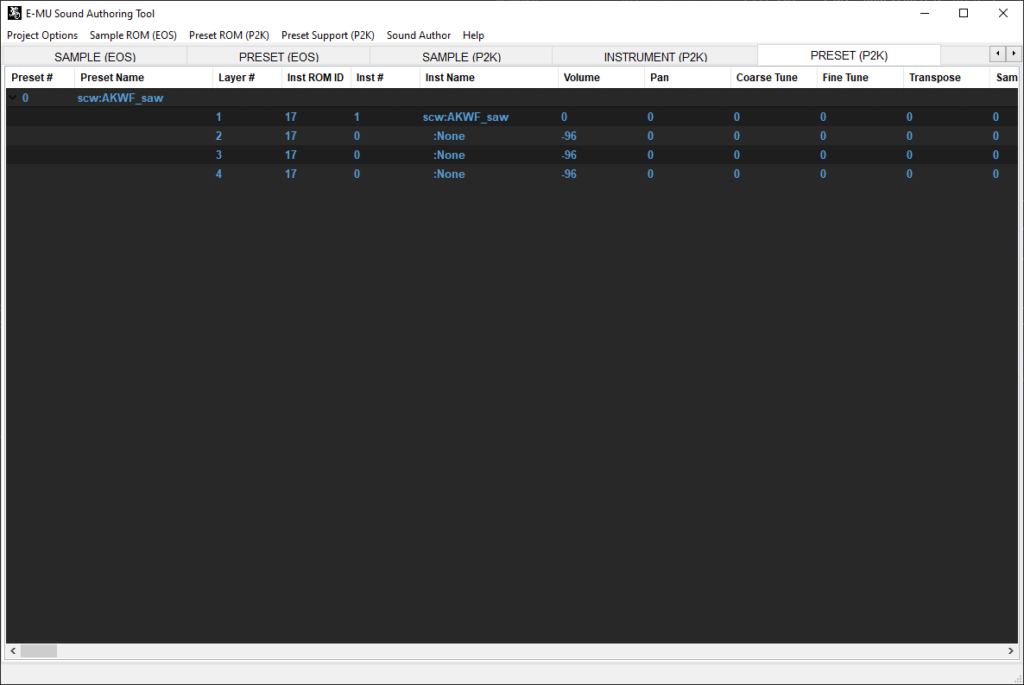Screen dimensions: 1024x685
Task: Select preset name scw:AKWF_saw in preset 0 row
Action: pos(120,98)
